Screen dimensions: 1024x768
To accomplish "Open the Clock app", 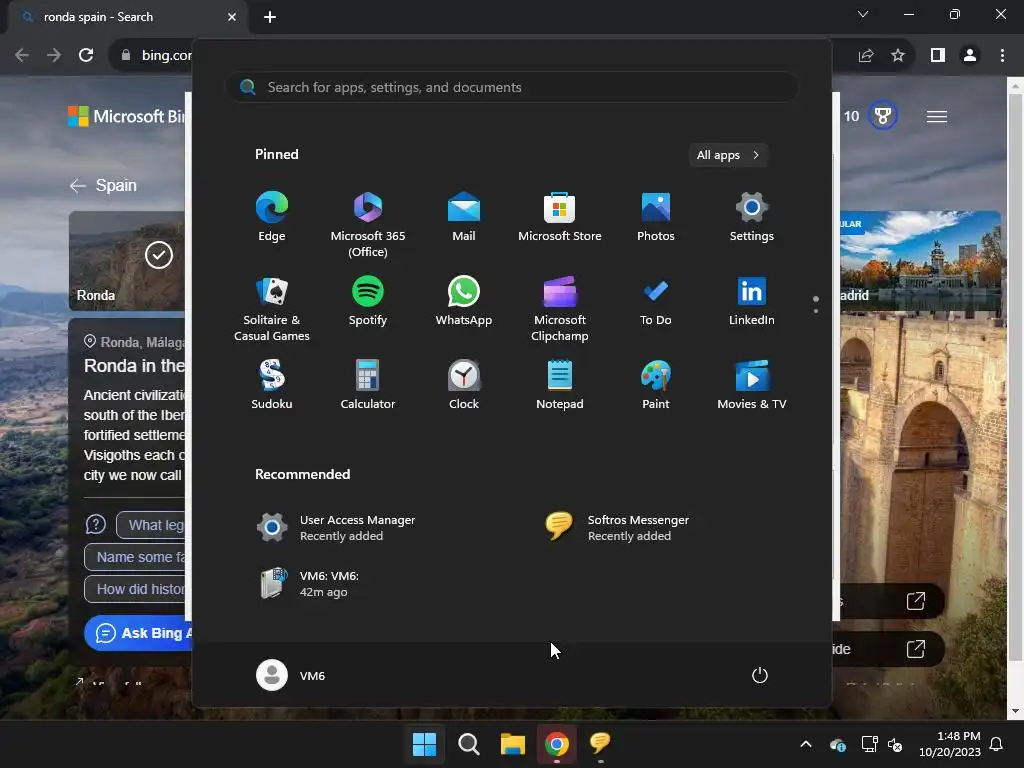I will [464, 385].
